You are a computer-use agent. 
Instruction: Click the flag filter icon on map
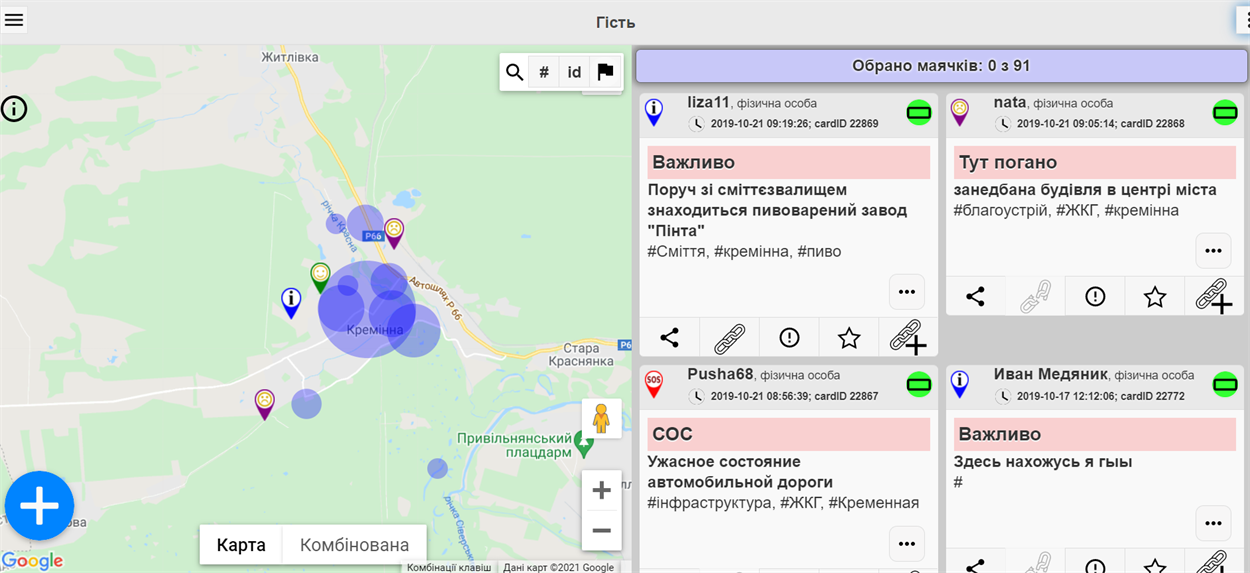click(604, 72)
